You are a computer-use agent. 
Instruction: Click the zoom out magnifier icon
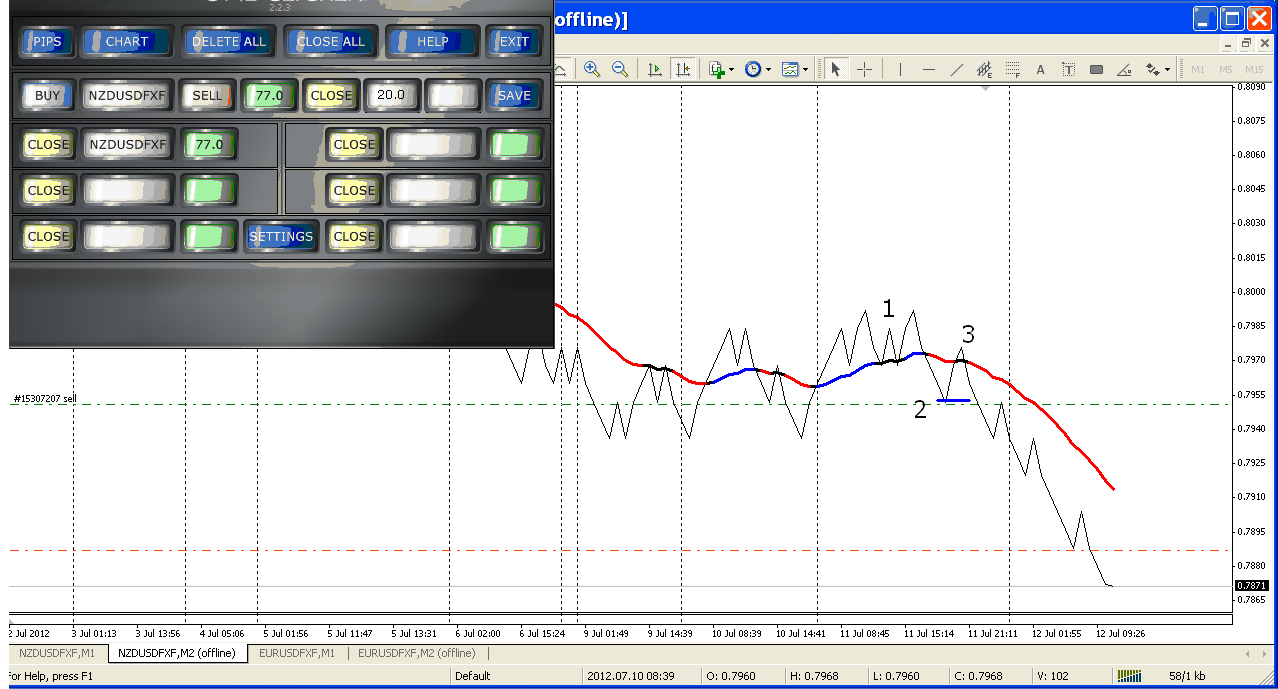coord(620,69)
